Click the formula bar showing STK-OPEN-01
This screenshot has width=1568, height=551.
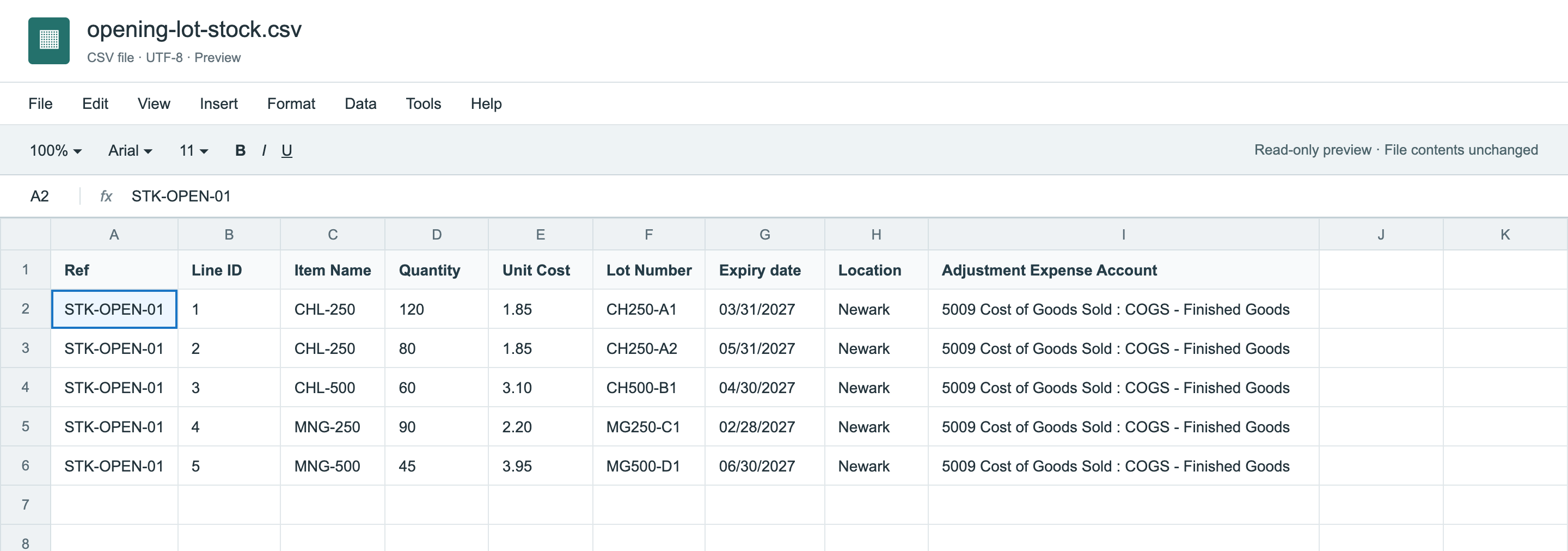click(181, 196)
